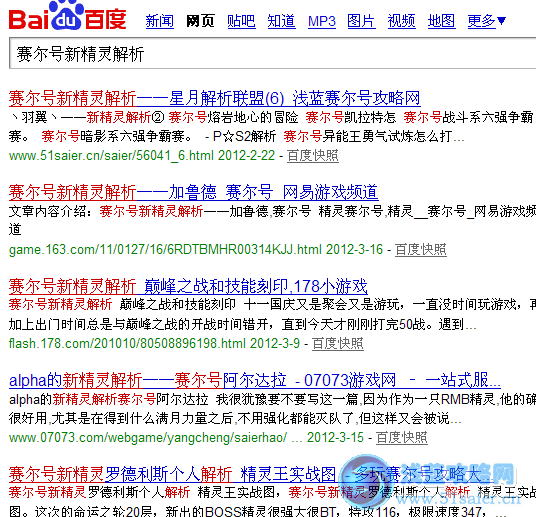Open the 贴吧 tab
Viewport: 536px width, 517px height.
[x=241, y=21]
